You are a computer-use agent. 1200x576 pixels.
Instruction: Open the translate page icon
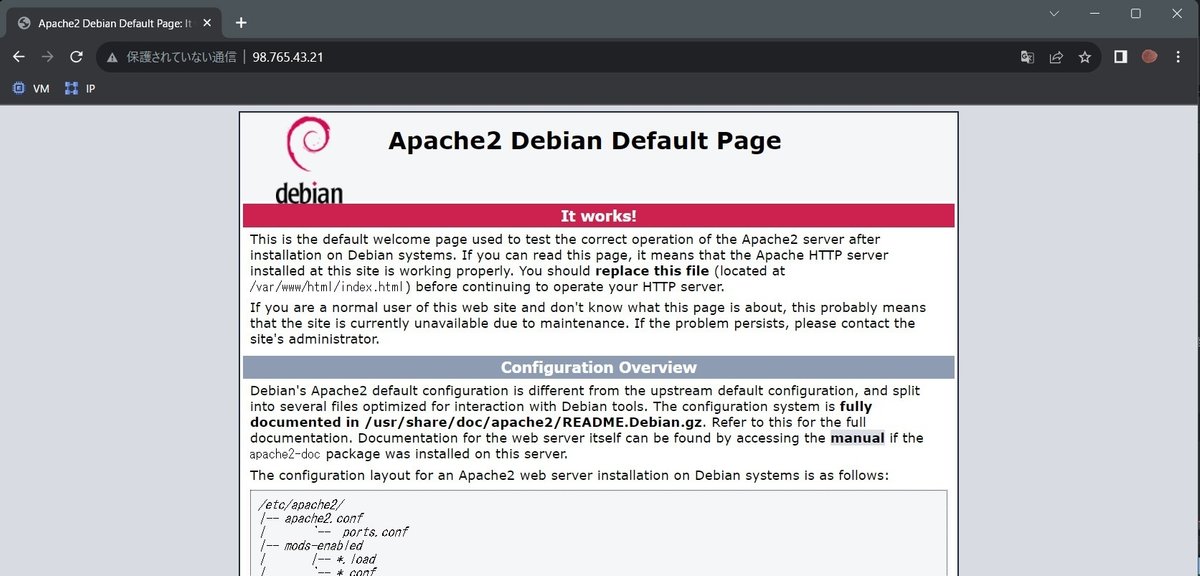[1027, 57]
